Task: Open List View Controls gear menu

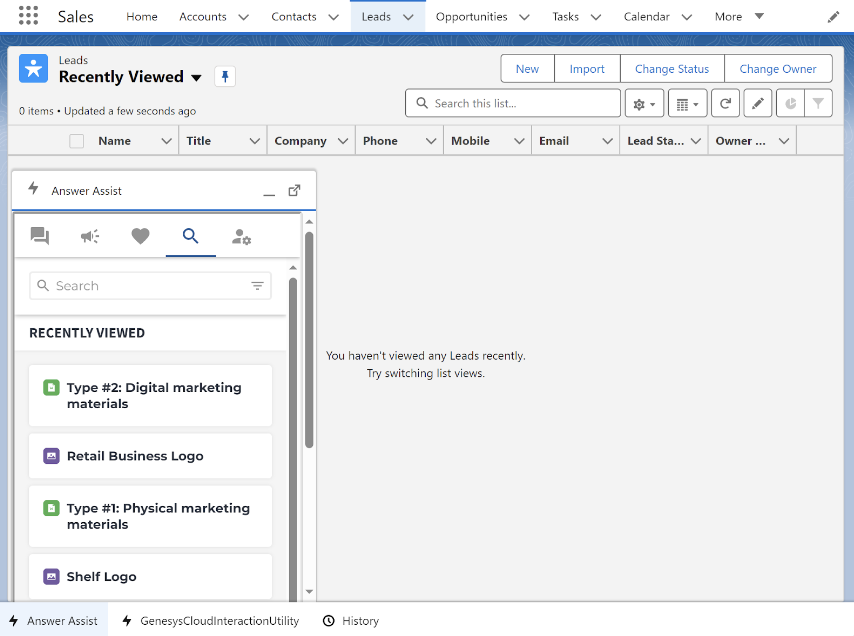Action: click(644, 103)
